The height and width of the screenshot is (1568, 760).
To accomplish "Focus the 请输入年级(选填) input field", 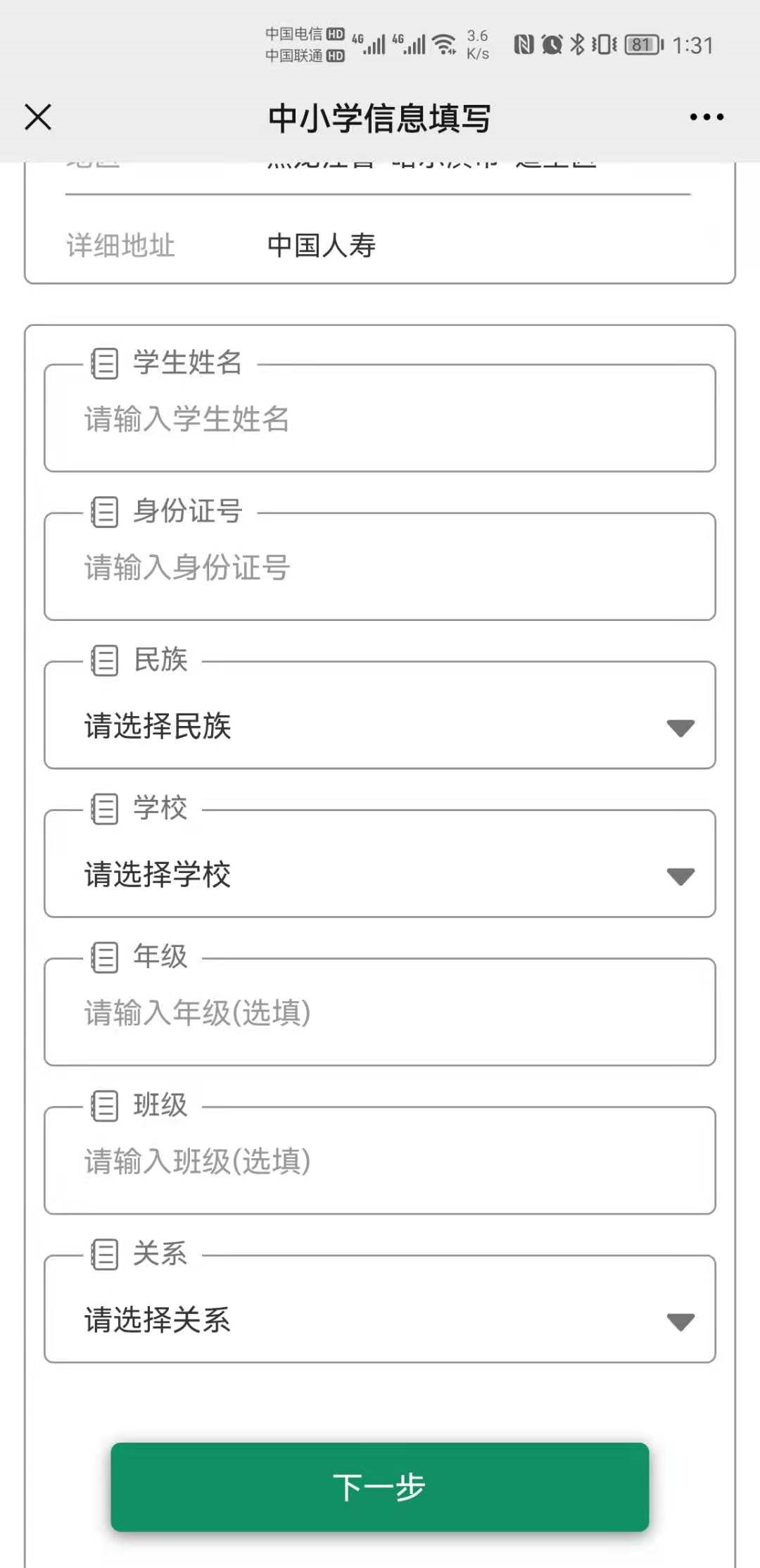I will [x=380, y=1014].
